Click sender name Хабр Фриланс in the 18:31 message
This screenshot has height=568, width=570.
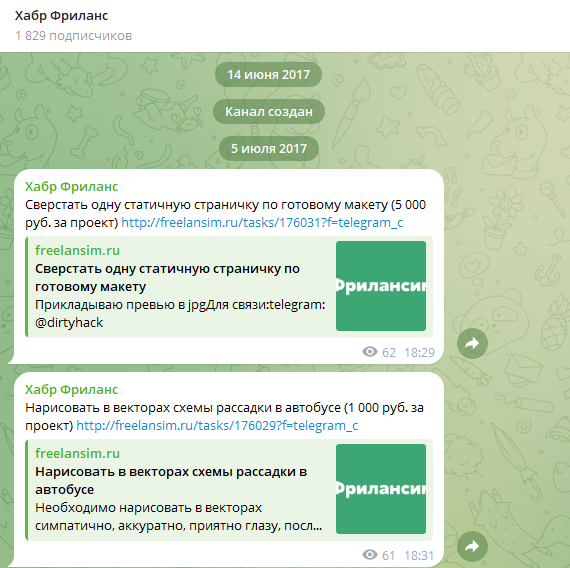(71, 389)
